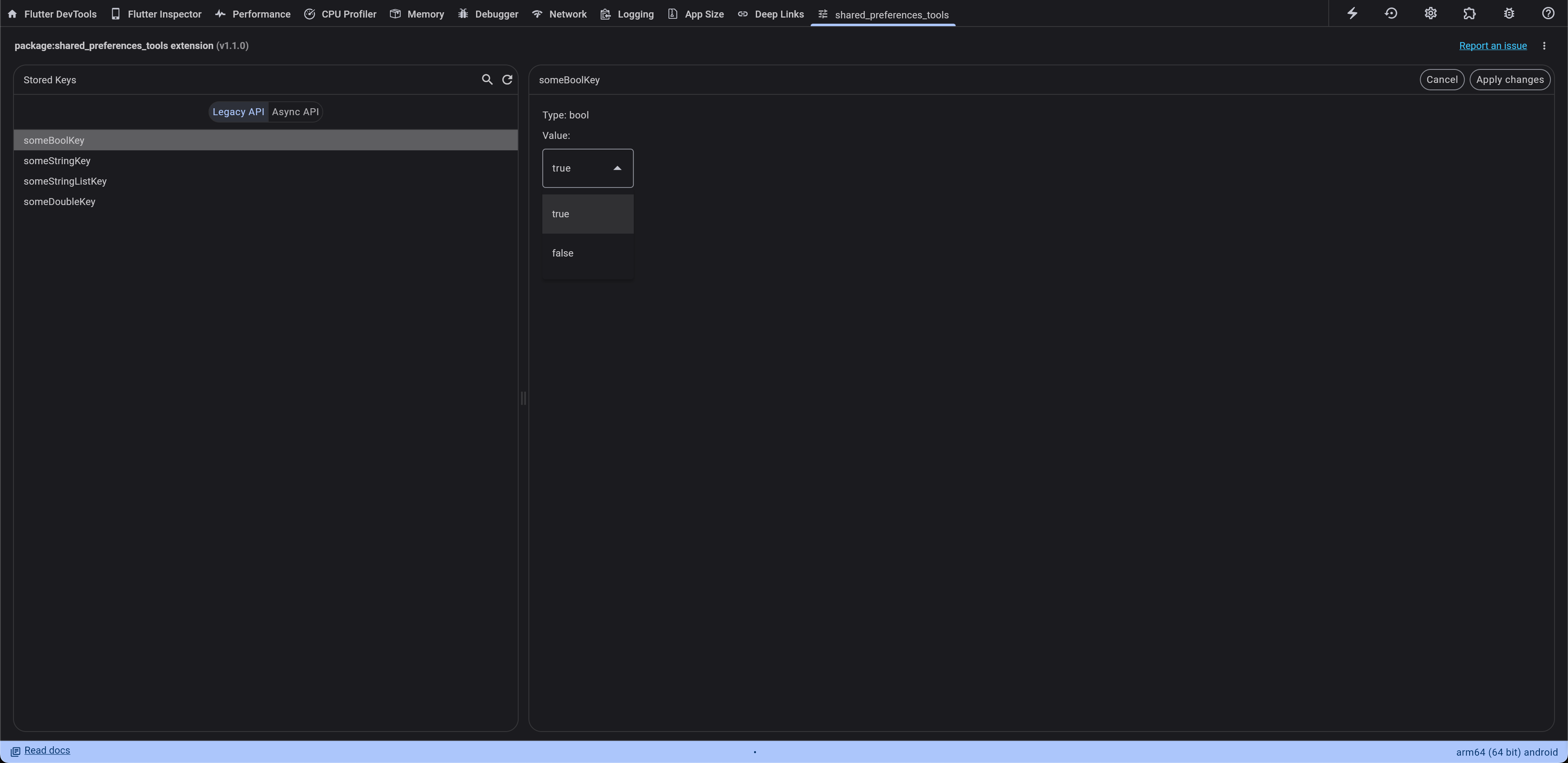Image resolution: width=1568 pixels, height=763 pixels.
Task: Open the DevTools extensions puzzle icon
Action: (x=1470, y=13)
